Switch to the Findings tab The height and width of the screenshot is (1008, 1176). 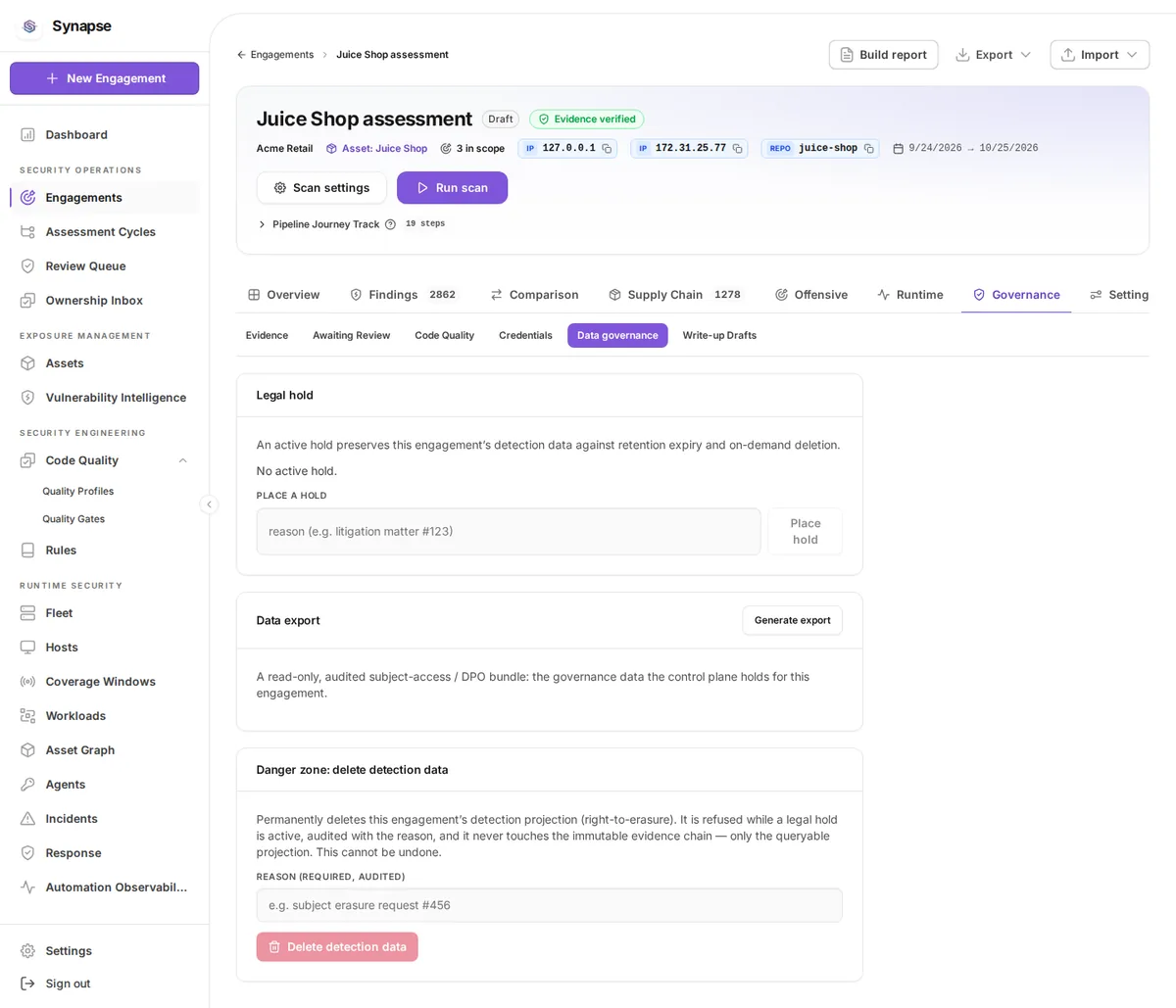point(404,295)
